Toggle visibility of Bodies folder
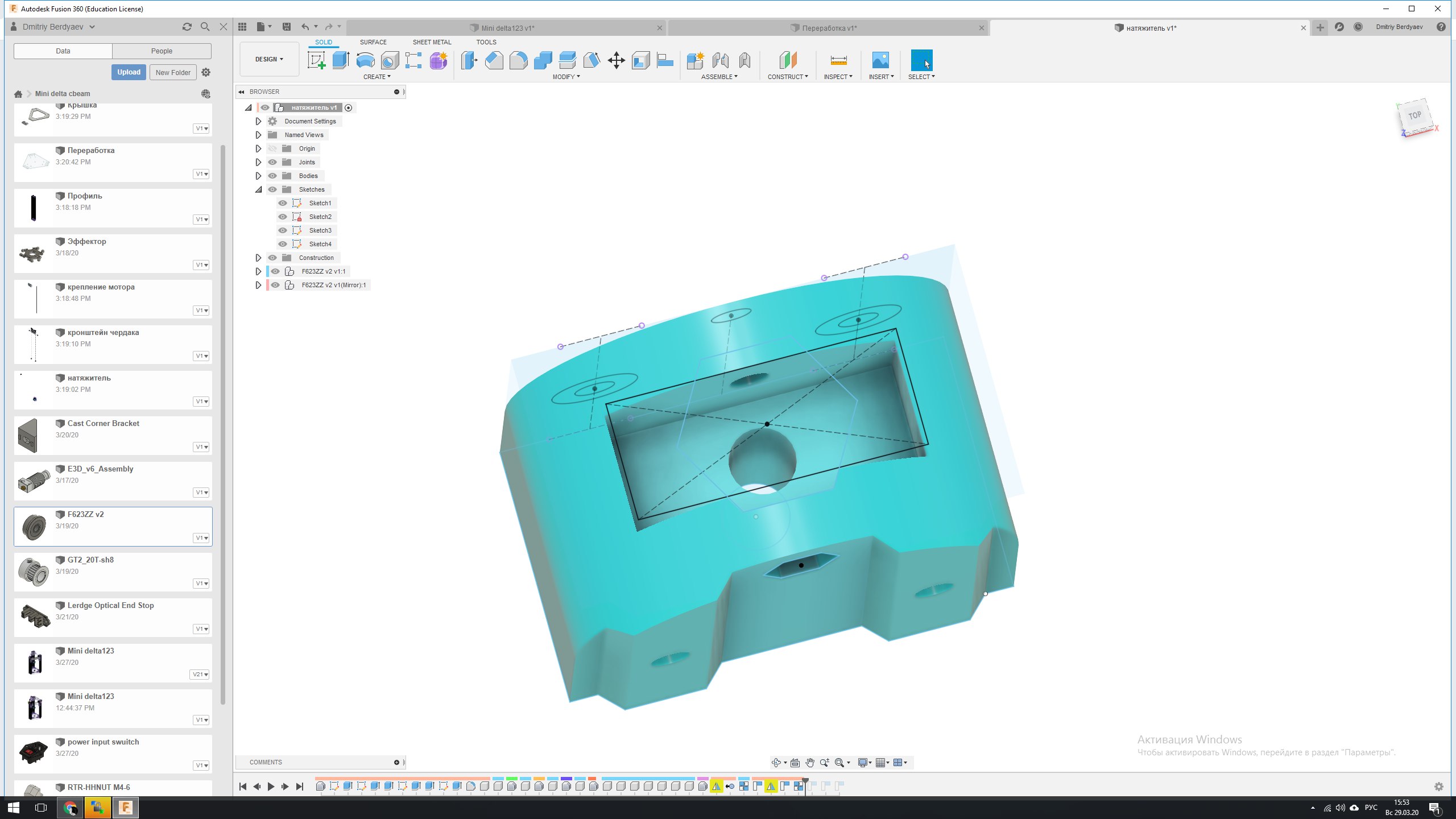 (272, 176)
